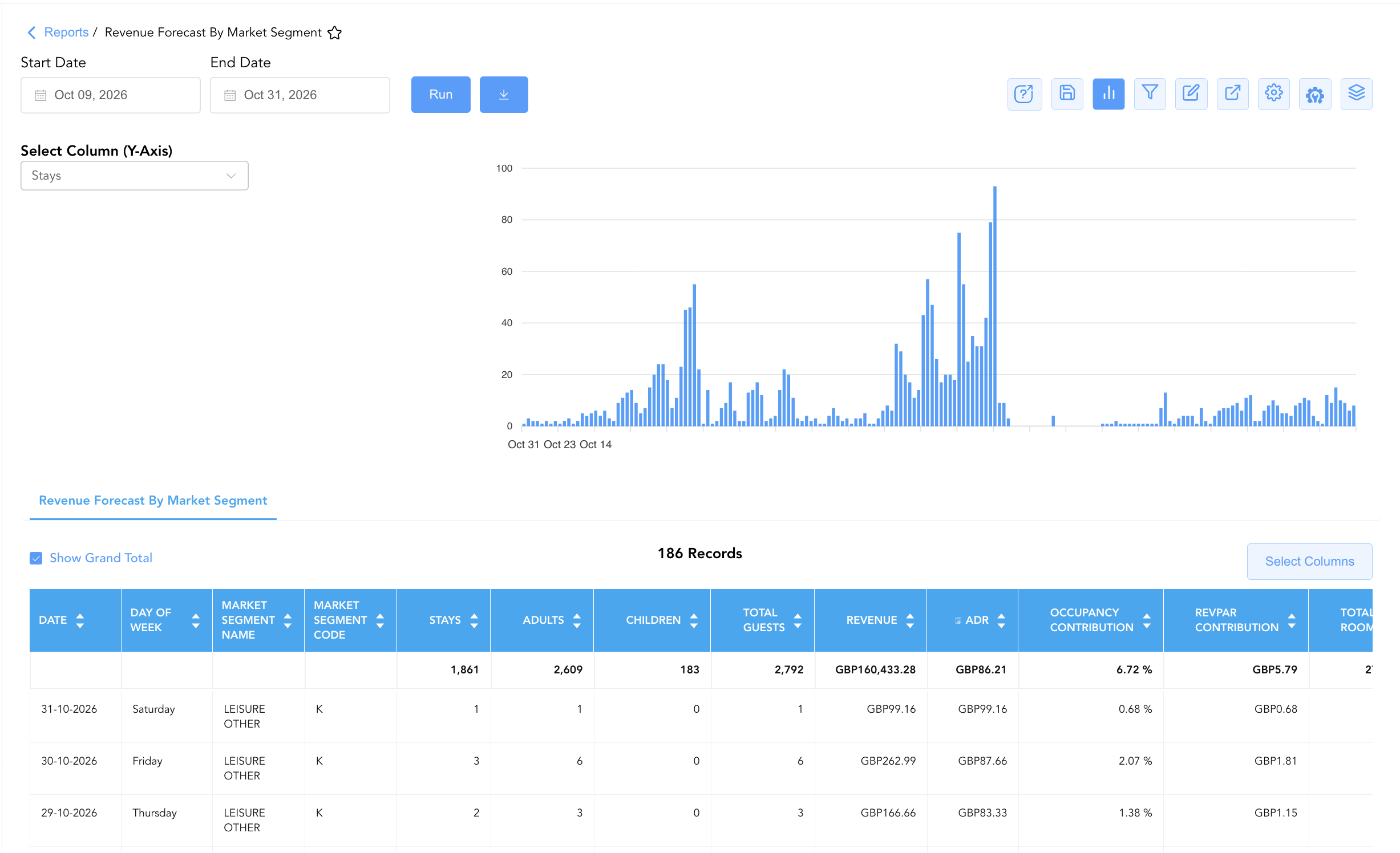Sort table by the DATE column arrows
Image resolution: width=1400 pixels, height=853 pixels.
point(80,620)
